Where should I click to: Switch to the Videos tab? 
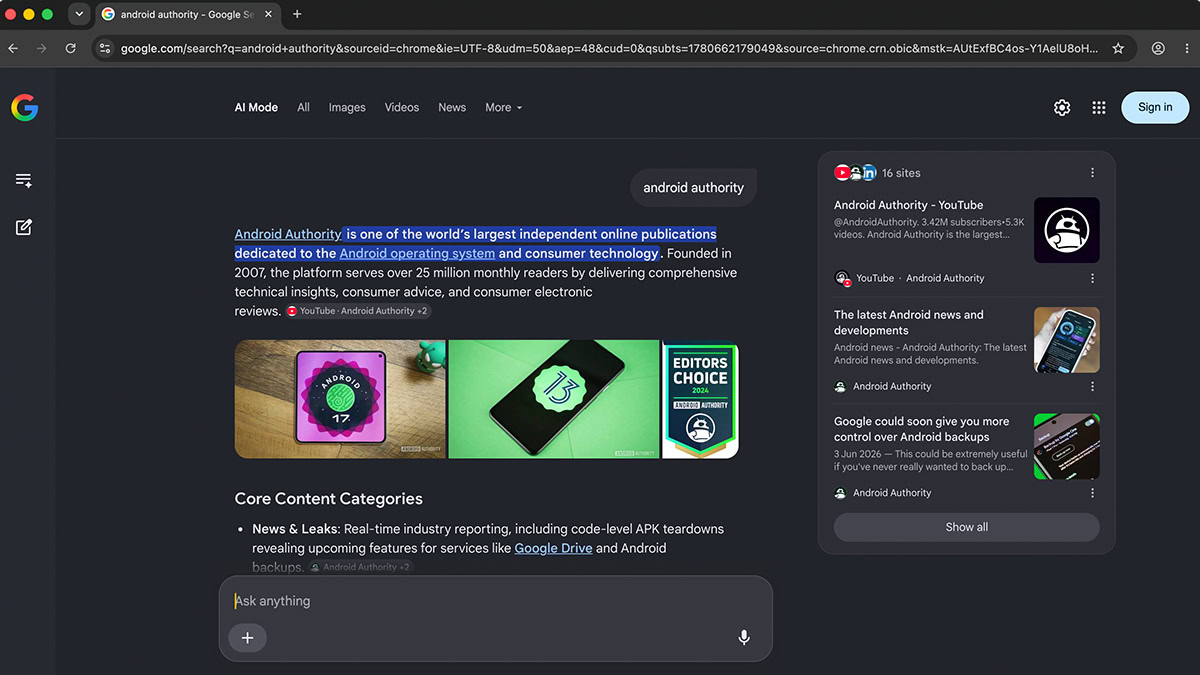pos(402,108)
